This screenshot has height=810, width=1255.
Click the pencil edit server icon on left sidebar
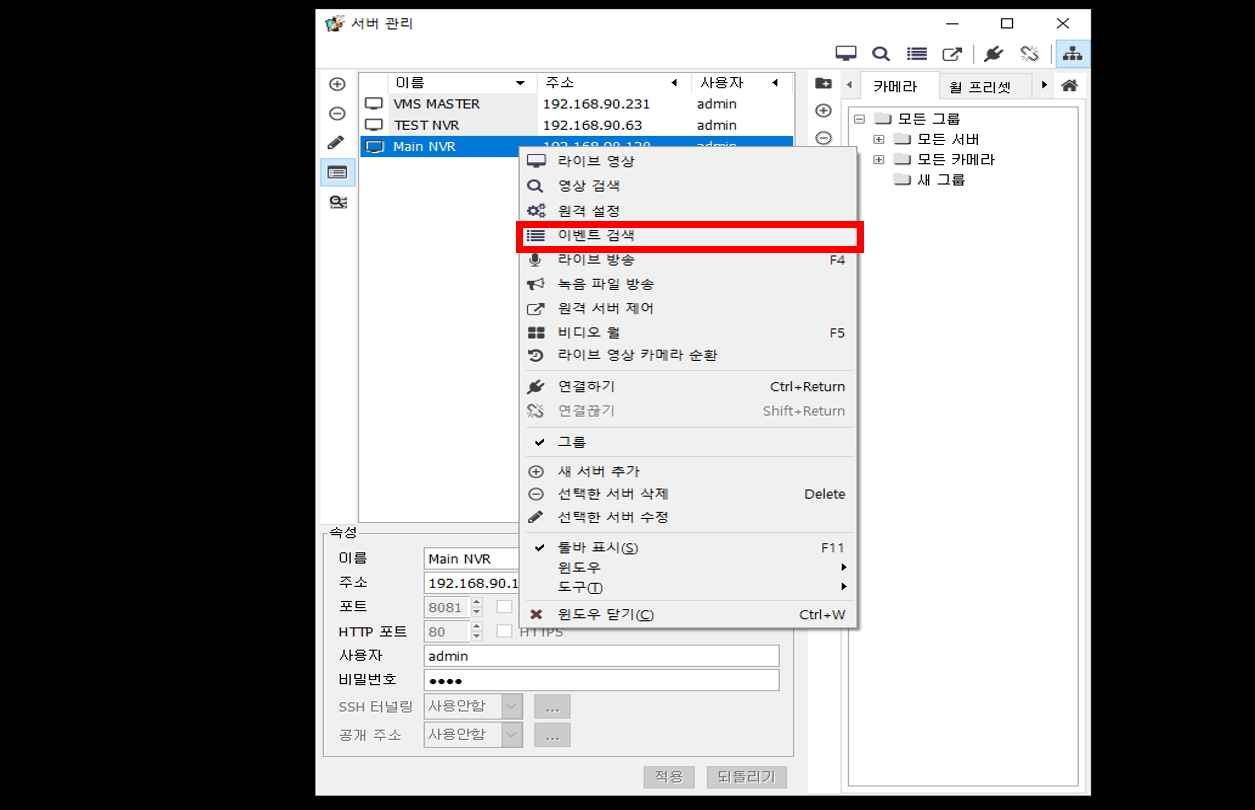[x=337, y=143]
